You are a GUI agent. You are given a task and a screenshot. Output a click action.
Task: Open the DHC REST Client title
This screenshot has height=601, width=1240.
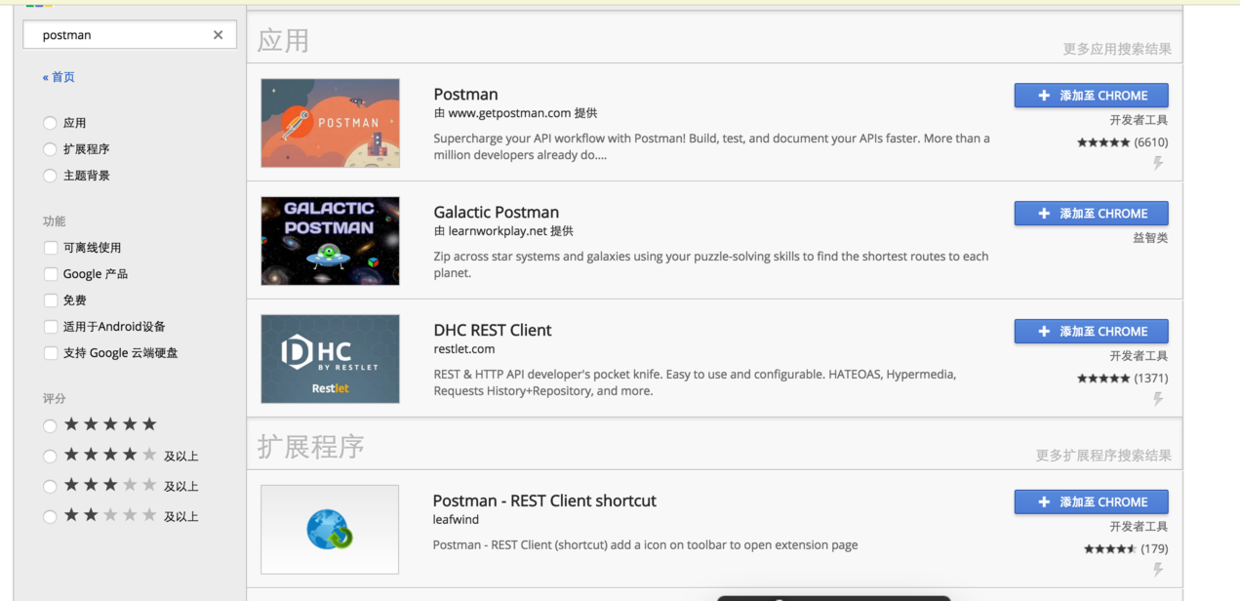pos(492,330)
